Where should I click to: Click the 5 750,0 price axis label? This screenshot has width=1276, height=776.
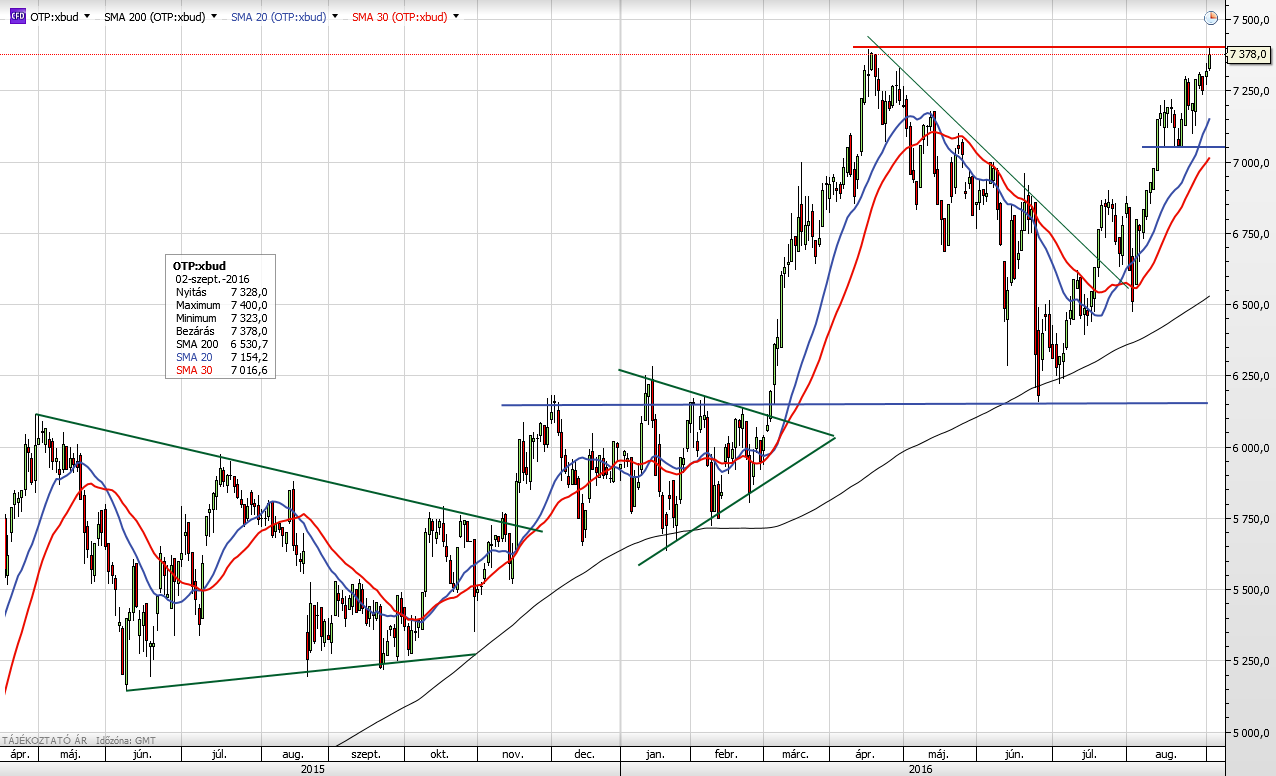pos(1251,518)
